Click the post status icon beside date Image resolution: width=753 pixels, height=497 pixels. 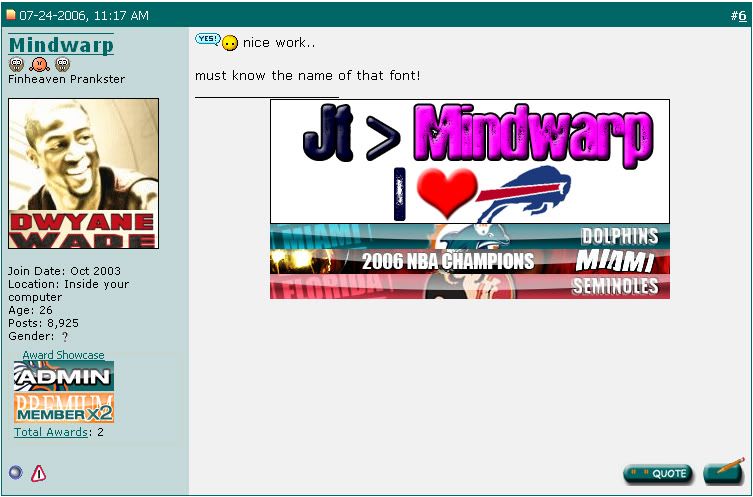point(11,15)
